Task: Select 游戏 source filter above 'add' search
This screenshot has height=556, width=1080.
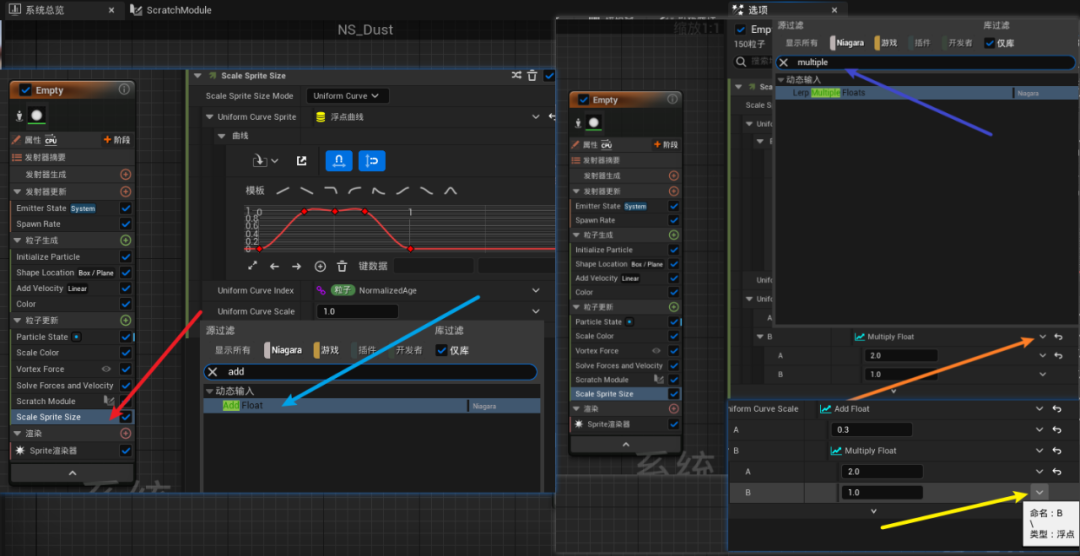Action: (x=326, y=350)
